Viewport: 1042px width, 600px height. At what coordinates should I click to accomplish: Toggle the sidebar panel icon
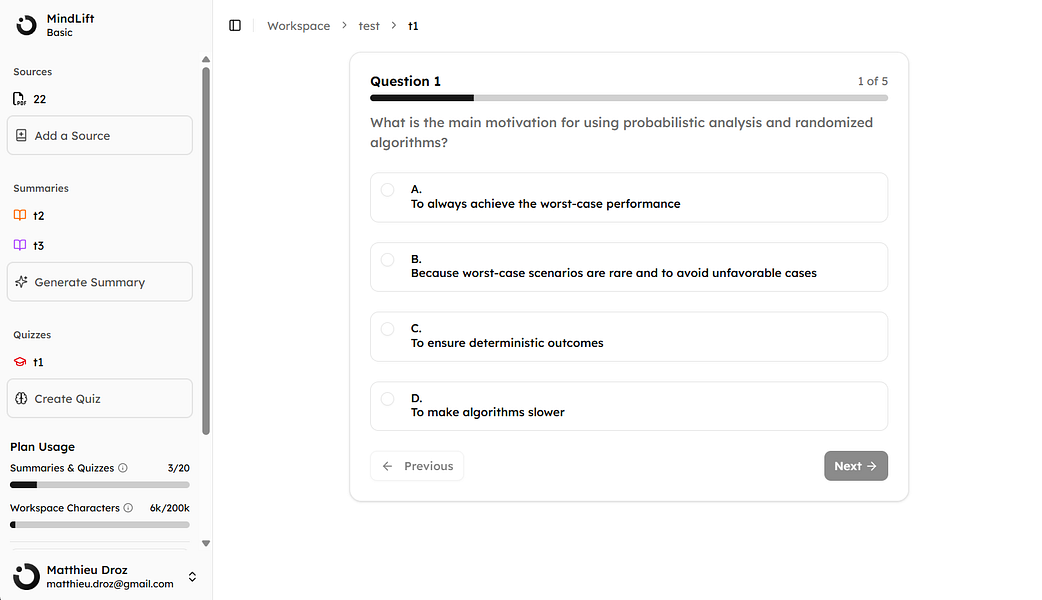click(235, 26)
